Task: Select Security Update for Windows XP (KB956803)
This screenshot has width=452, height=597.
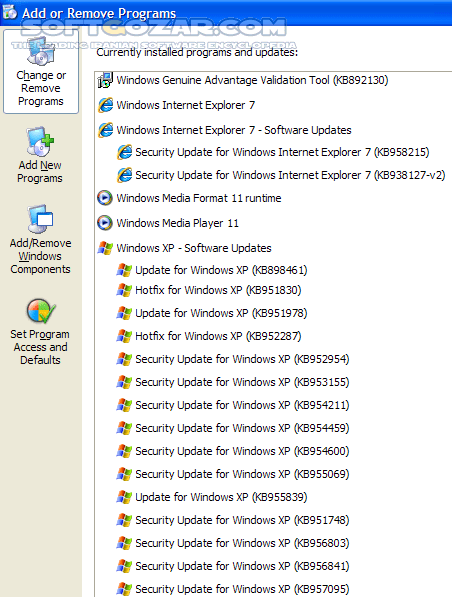Action: coord(242,543)
